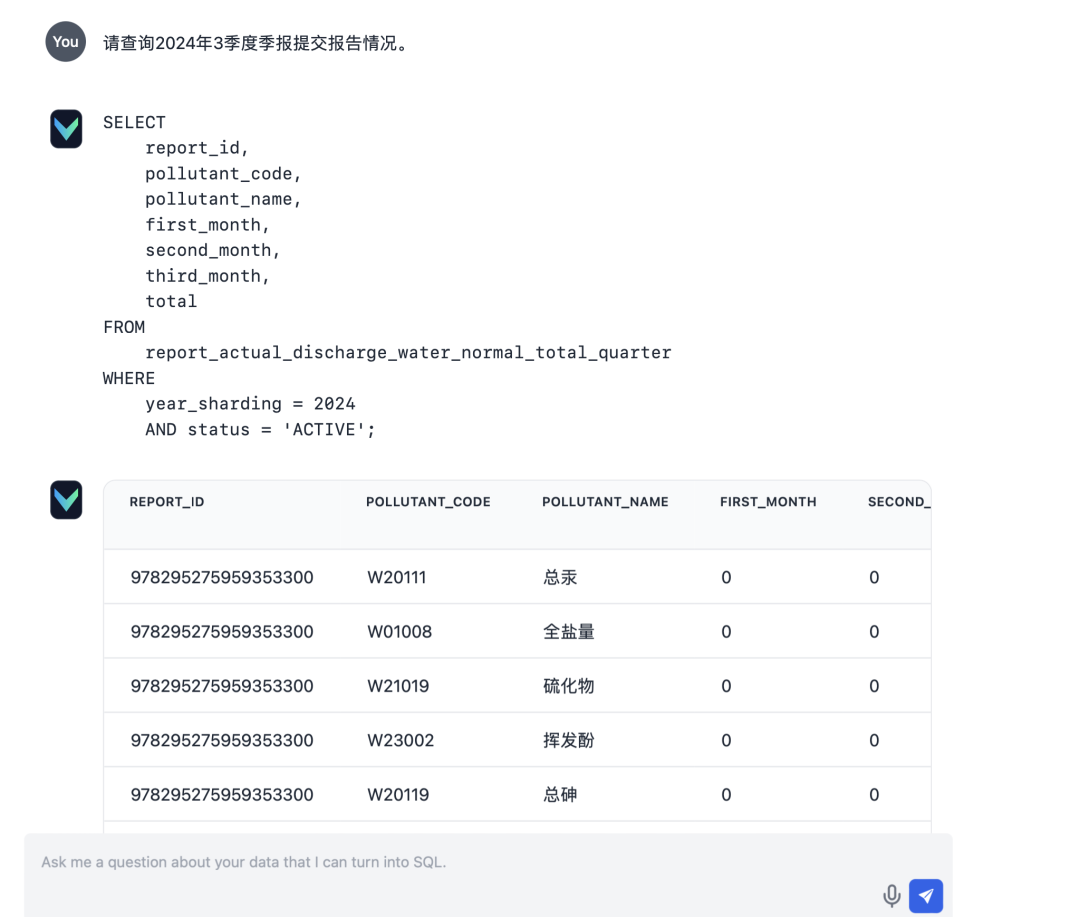
Task: Click pollutant name 硫化物
Action: (568, 686)
